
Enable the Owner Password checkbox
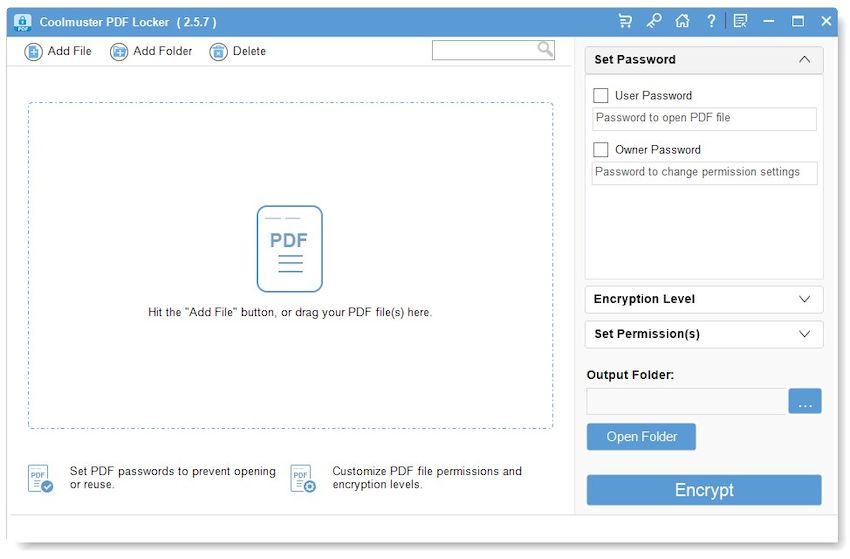[601, 150]
